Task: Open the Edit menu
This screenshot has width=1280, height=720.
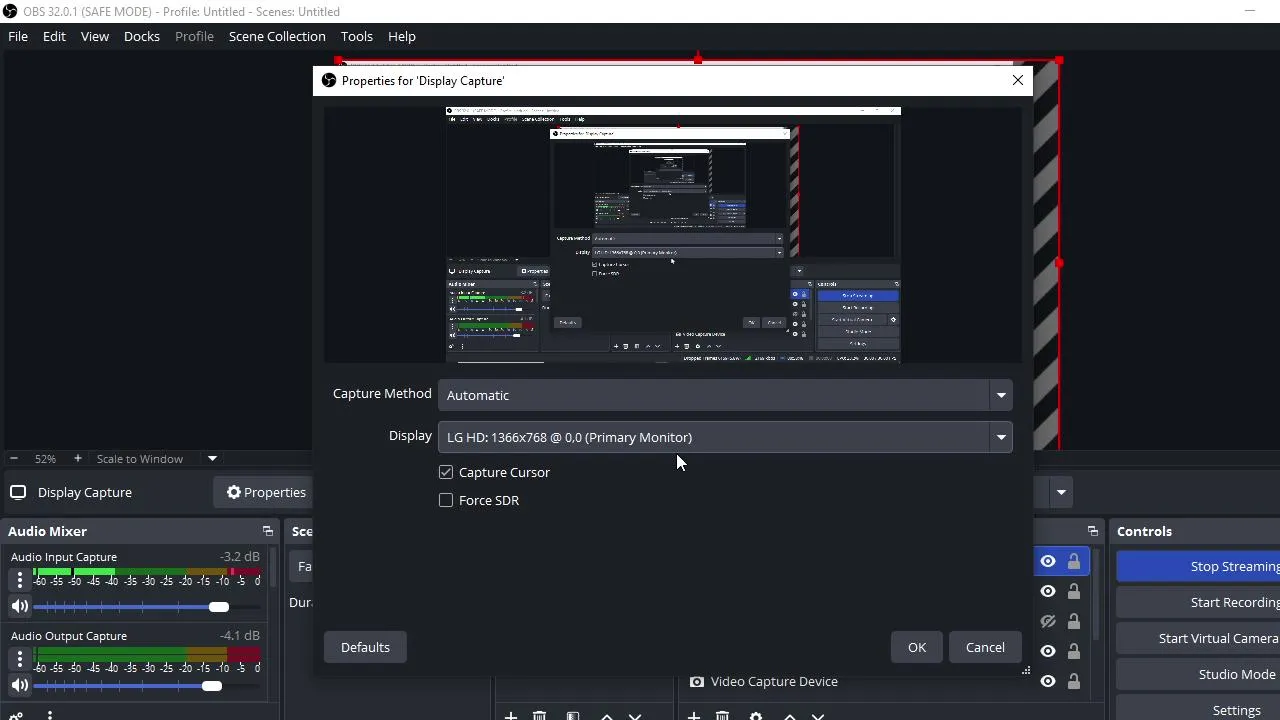Action: (54, 36)
